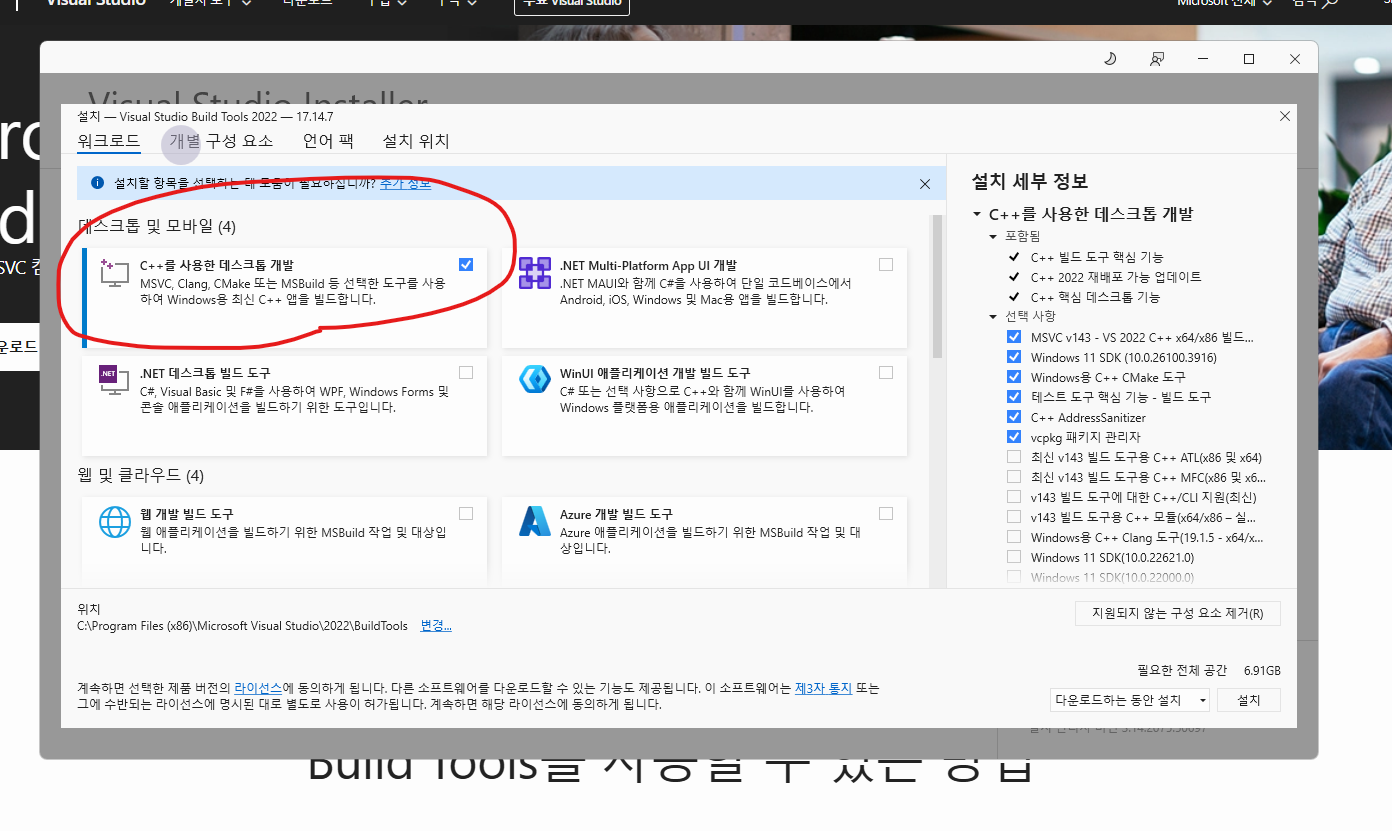
Task: Check the .NET 데스크톱 빌드 도구 workload
Action: 466,373
